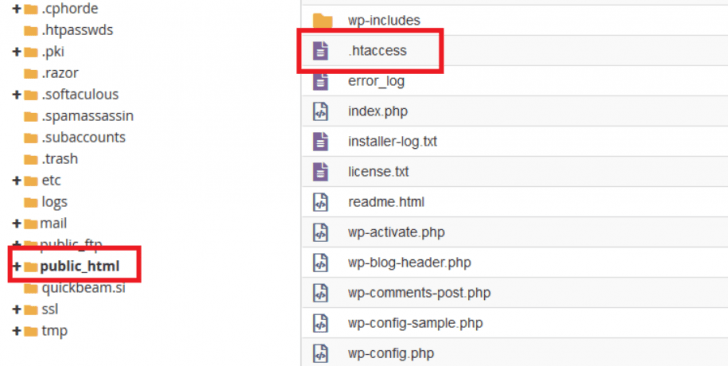The image size is (728, 366).
Task: Click the license.txt file icon
Action: coord(320,172)
